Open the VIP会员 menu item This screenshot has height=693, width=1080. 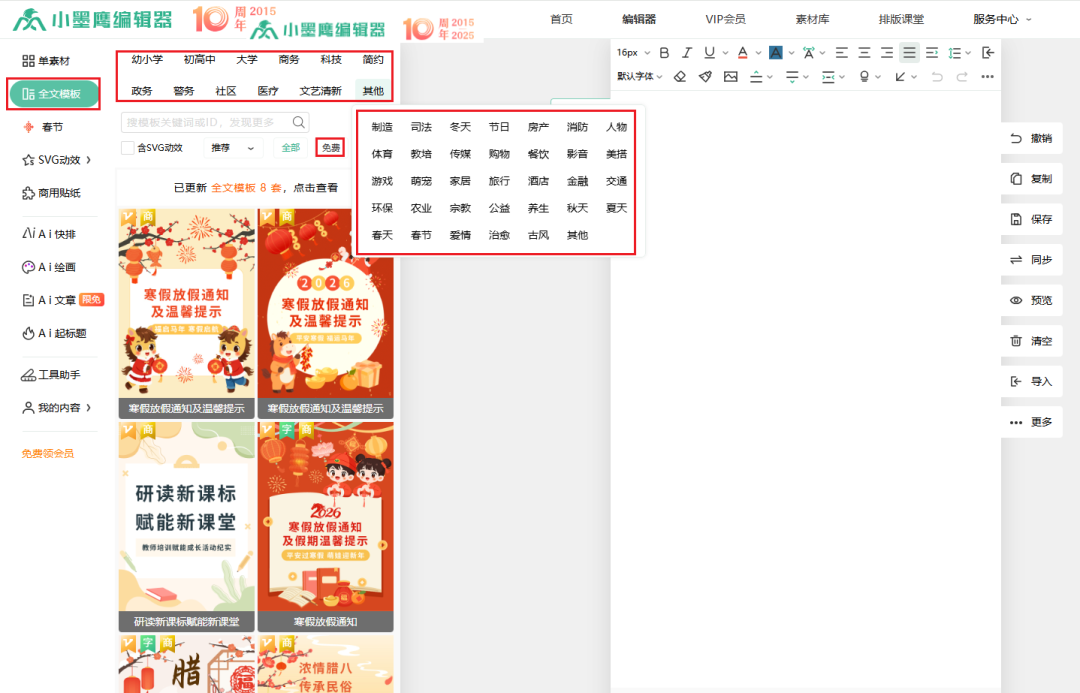coord(725,19)
